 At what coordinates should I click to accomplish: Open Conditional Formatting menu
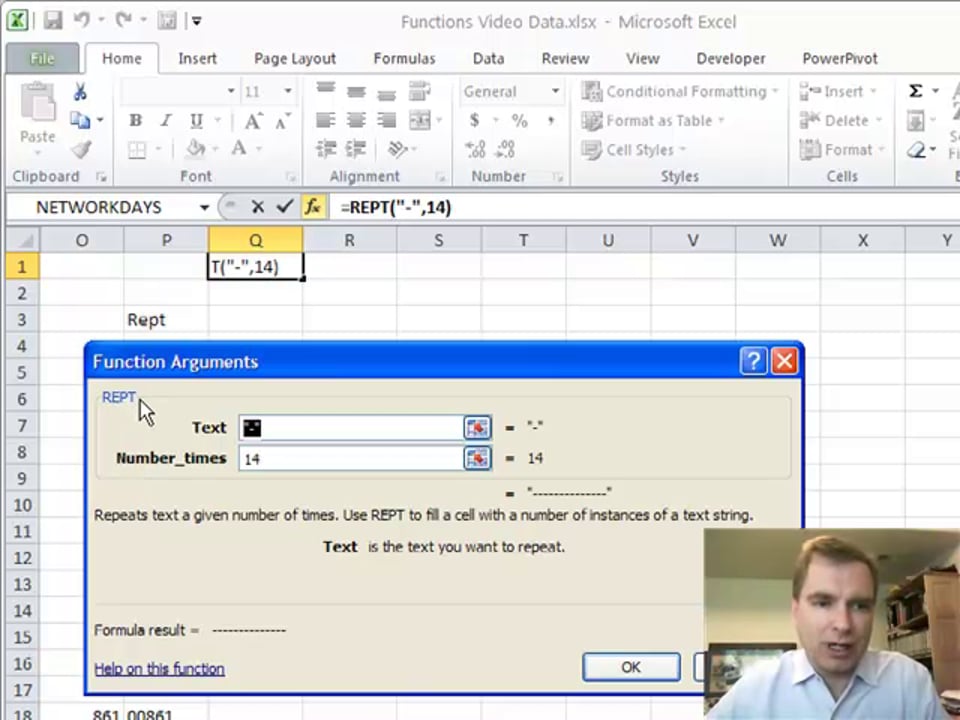(x=680, y=91)
